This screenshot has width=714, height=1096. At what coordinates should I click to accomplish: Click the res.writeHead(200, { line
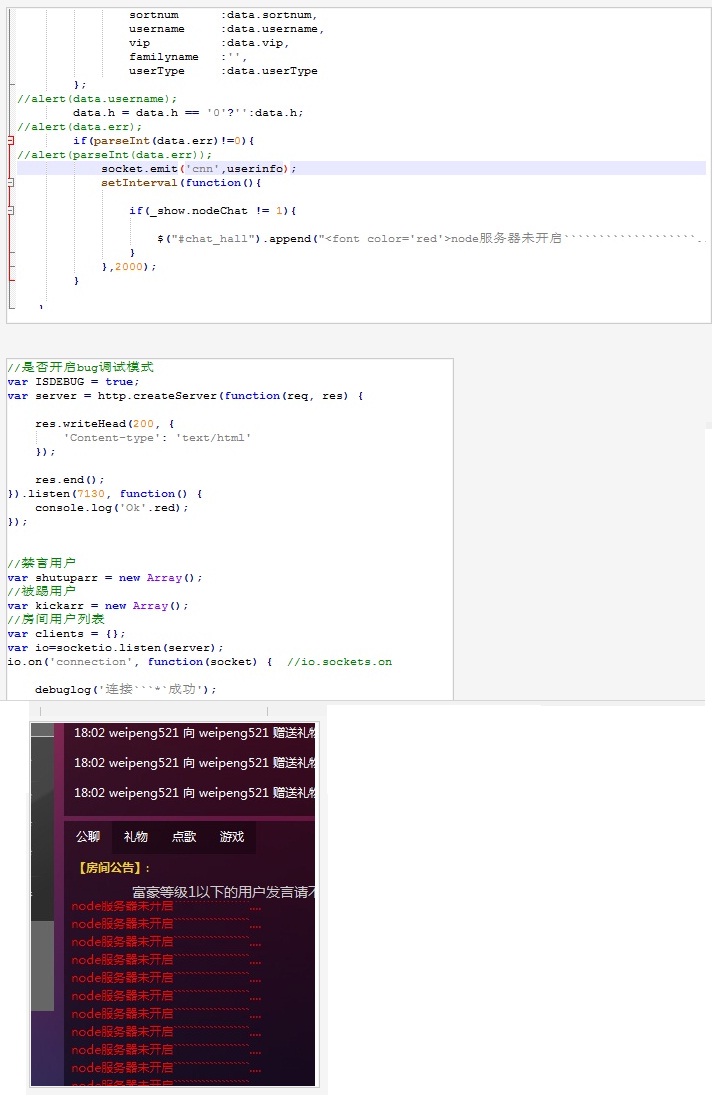(x=105, y=424)
